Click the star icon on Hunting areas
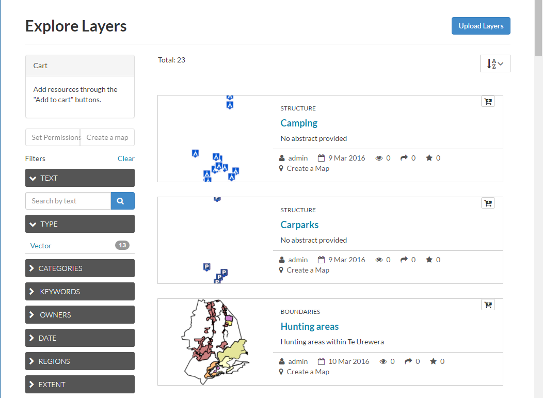 433,361
